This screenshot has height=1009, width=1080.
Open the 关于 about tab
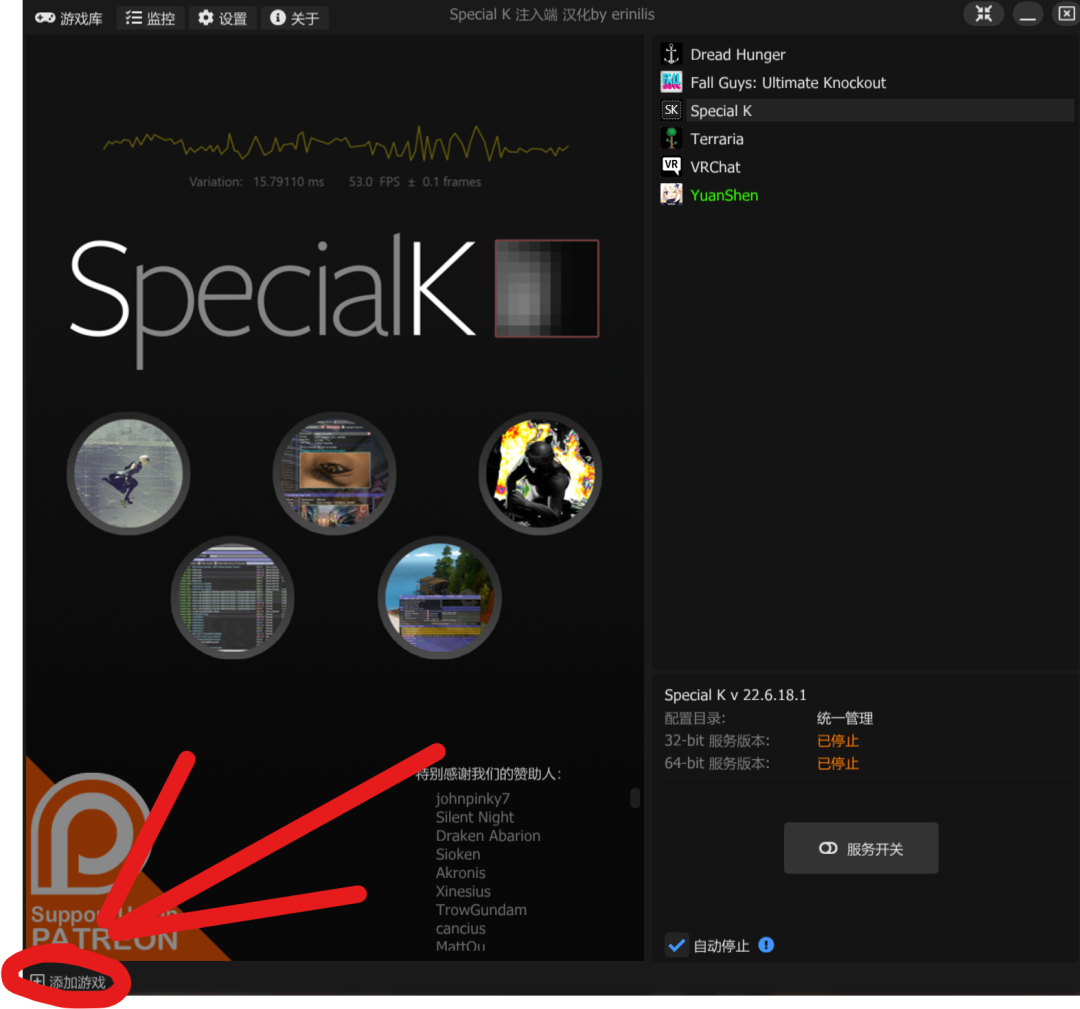[x=294, y=18]
